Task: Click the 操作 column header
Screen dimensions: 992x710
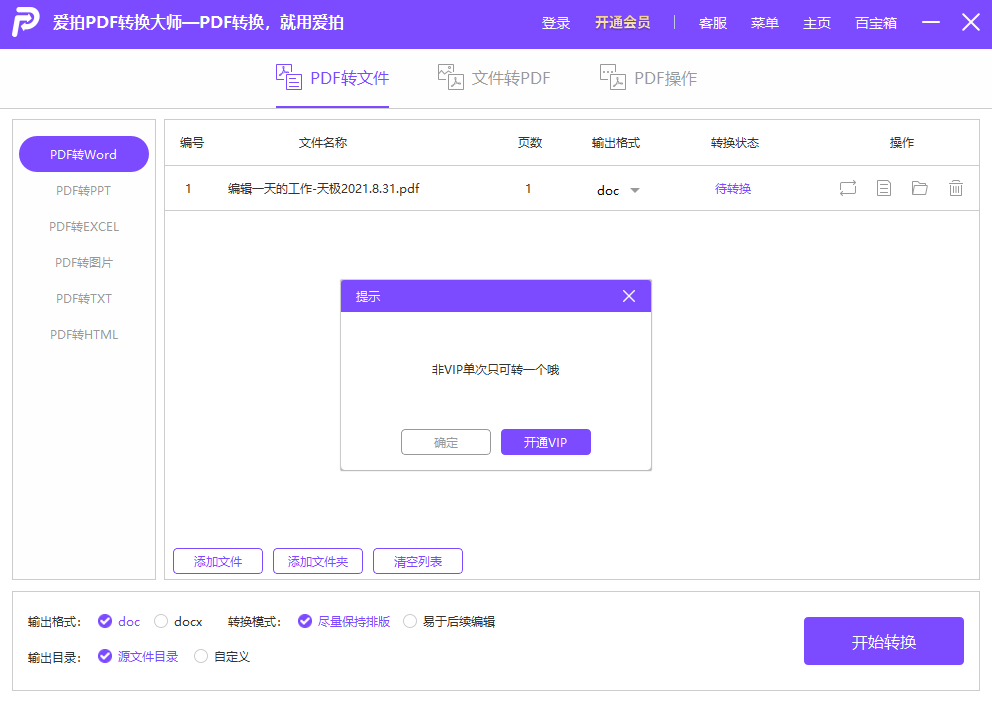Action: 902,142
